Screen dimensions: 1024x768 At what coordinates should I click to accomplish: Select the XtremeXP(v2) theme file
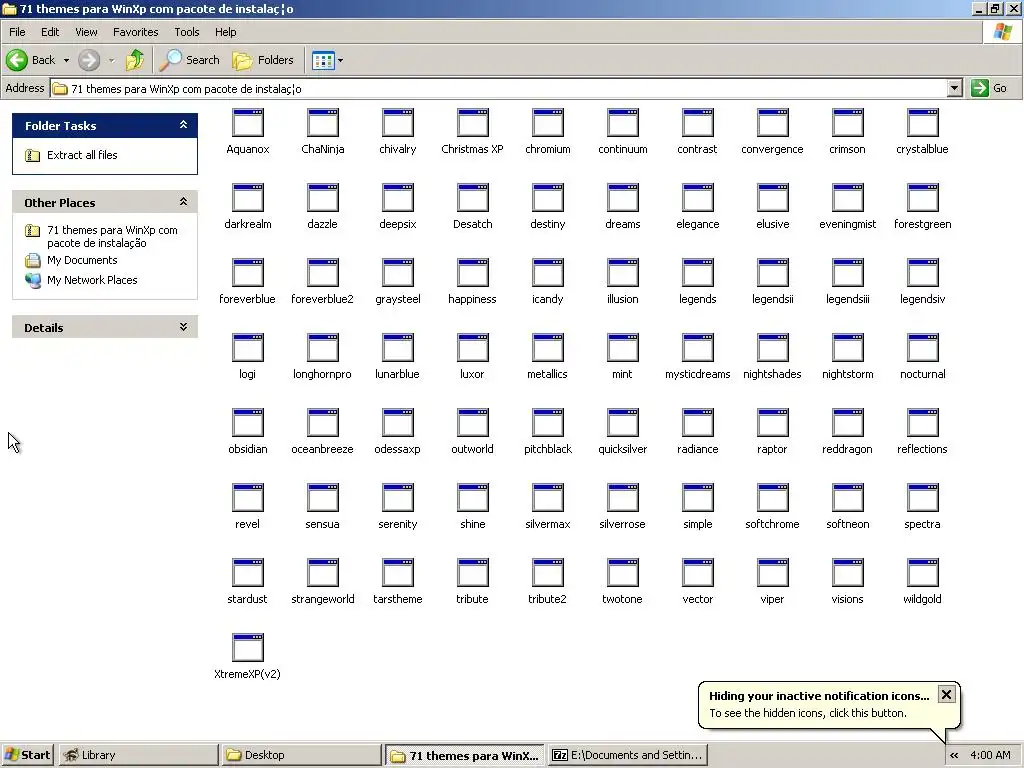[x=248, y=658]
